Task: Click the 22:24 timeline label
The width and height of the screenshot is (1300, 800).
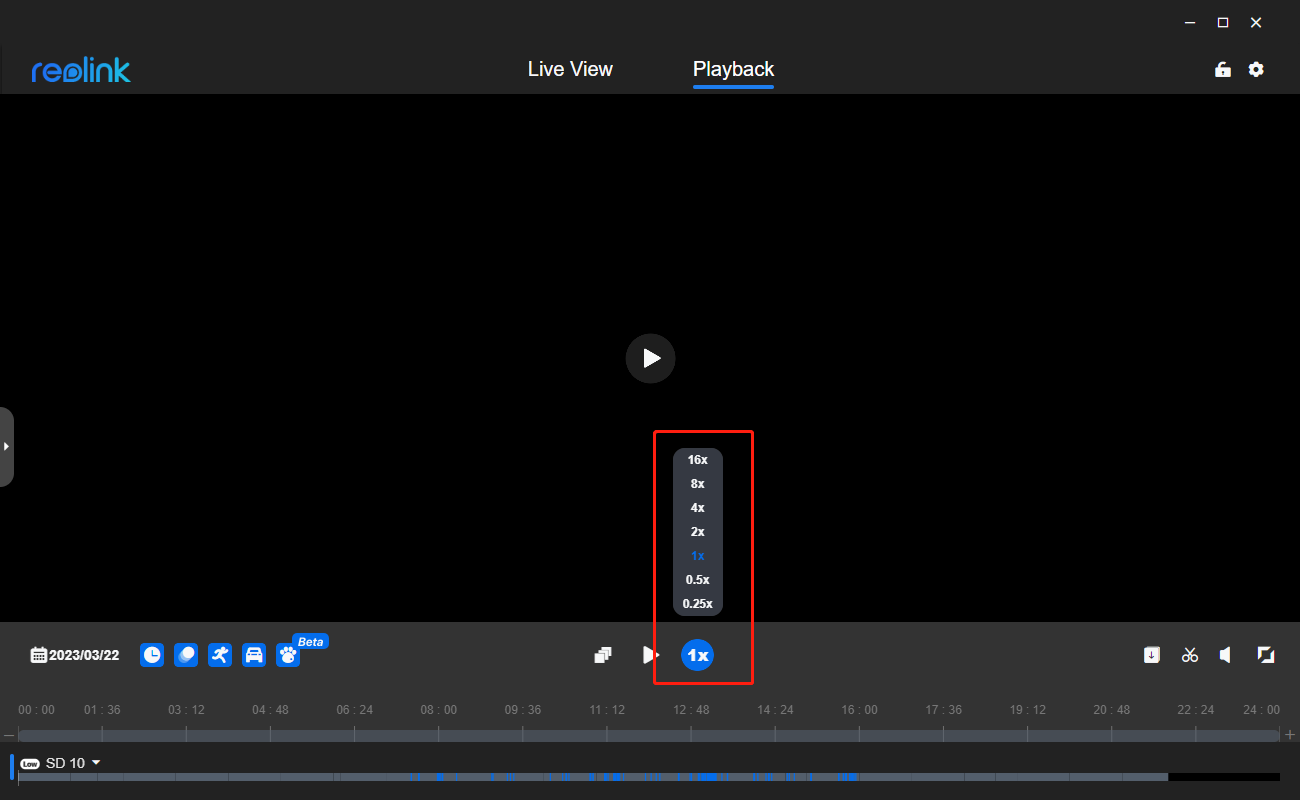Action: pyautogui.click(x=1196, y=710)
